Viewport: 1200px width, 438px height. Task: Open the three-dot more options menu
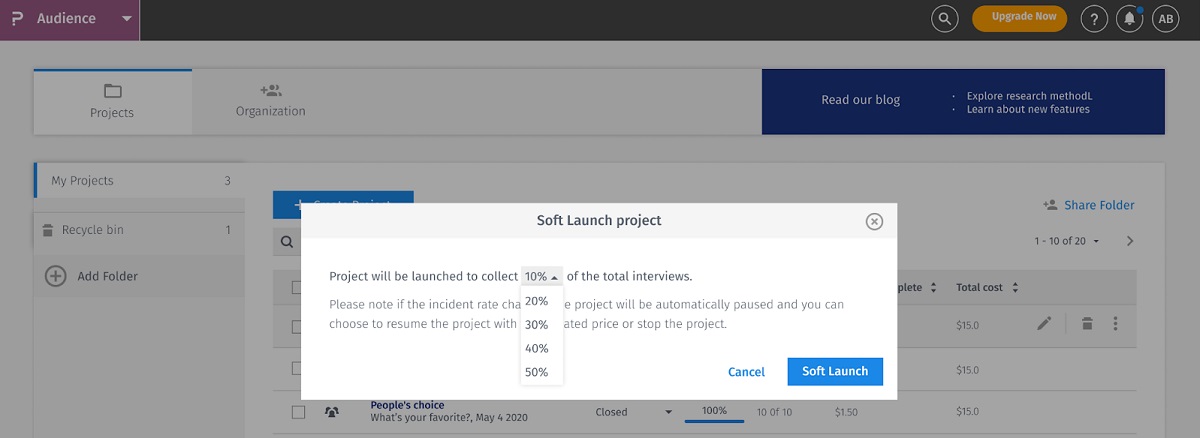tap(1115, 323)
